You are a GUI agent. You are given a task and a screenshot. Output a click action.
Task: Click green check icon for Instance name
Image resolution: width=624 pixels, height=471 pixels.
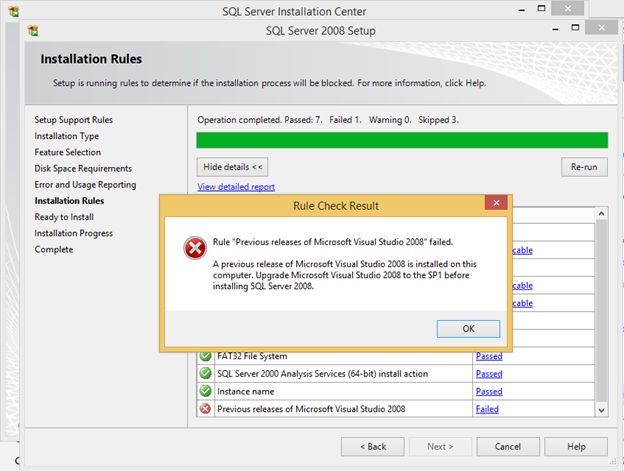pyautogui.click(x=205, y=391)
